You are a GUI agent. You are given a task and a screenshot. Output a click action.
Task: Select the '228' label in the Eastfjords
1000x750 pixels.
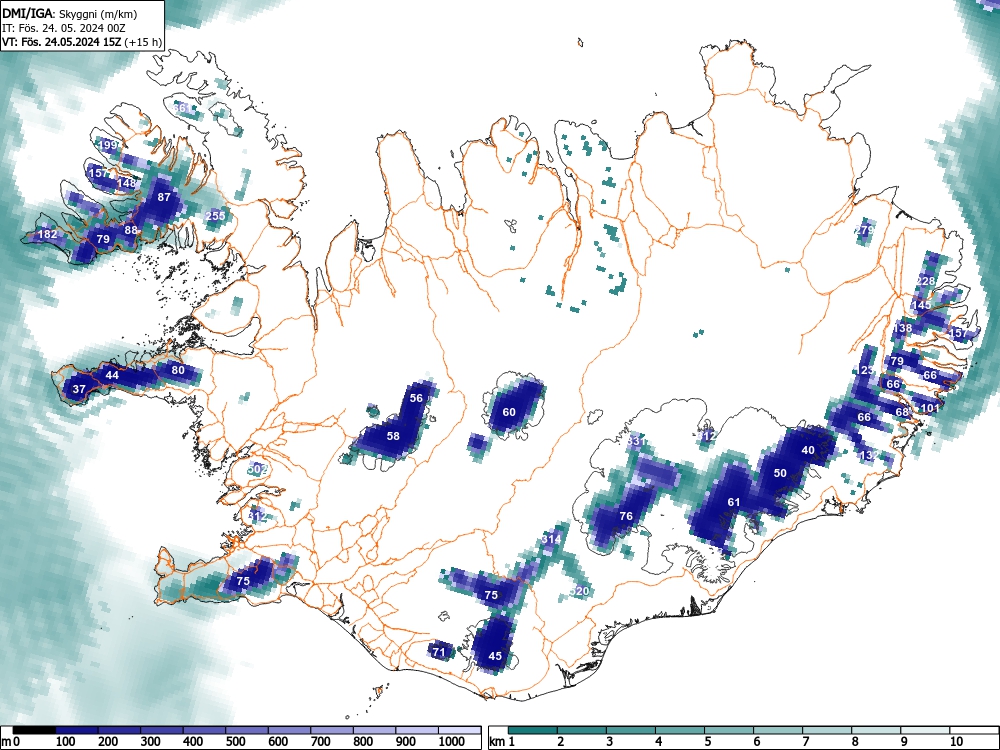pyautogui.click(x=925, y=281)
